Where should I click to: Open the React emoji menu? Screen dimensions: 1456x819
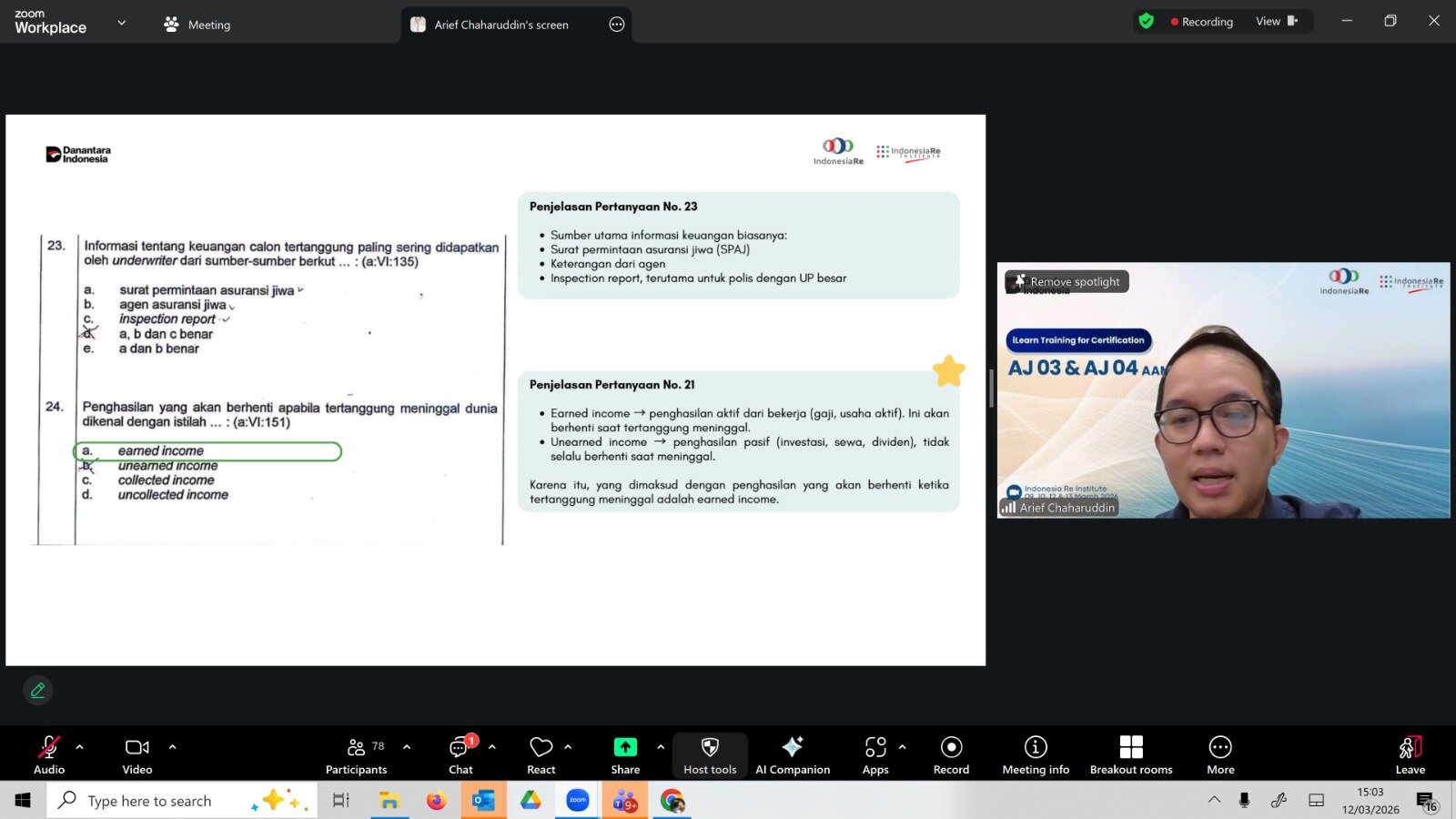point(541,754)
